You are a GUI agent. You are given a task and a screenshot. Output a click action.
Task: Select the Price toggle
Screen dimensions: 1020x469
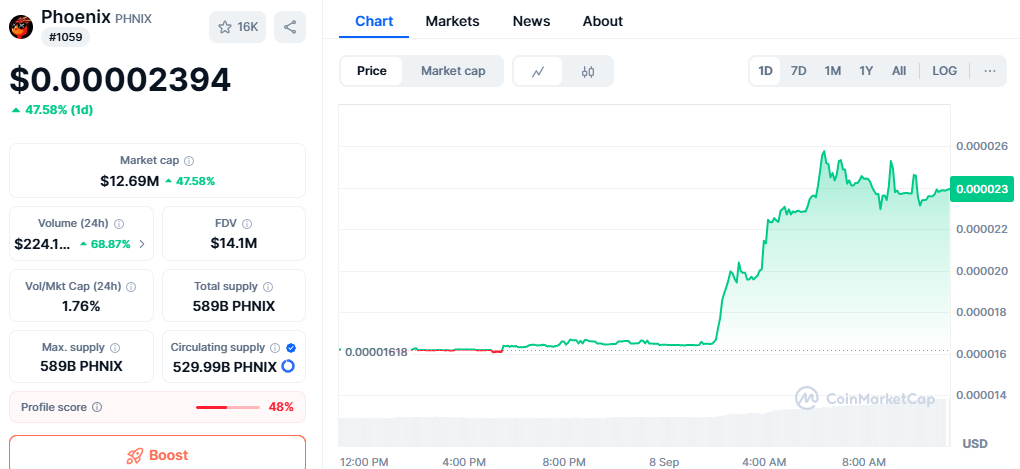(371, 71)
